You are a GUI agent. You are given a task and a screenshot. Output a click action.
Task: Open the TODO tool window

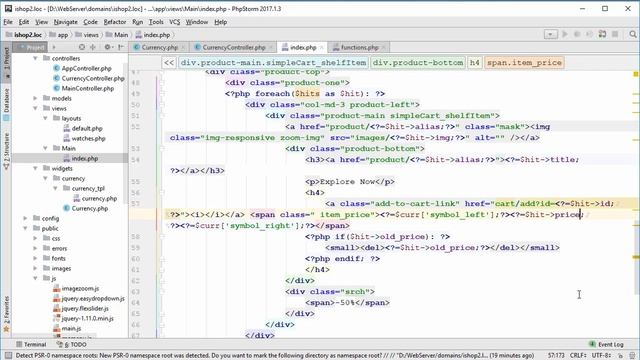[x=72, y=344]
